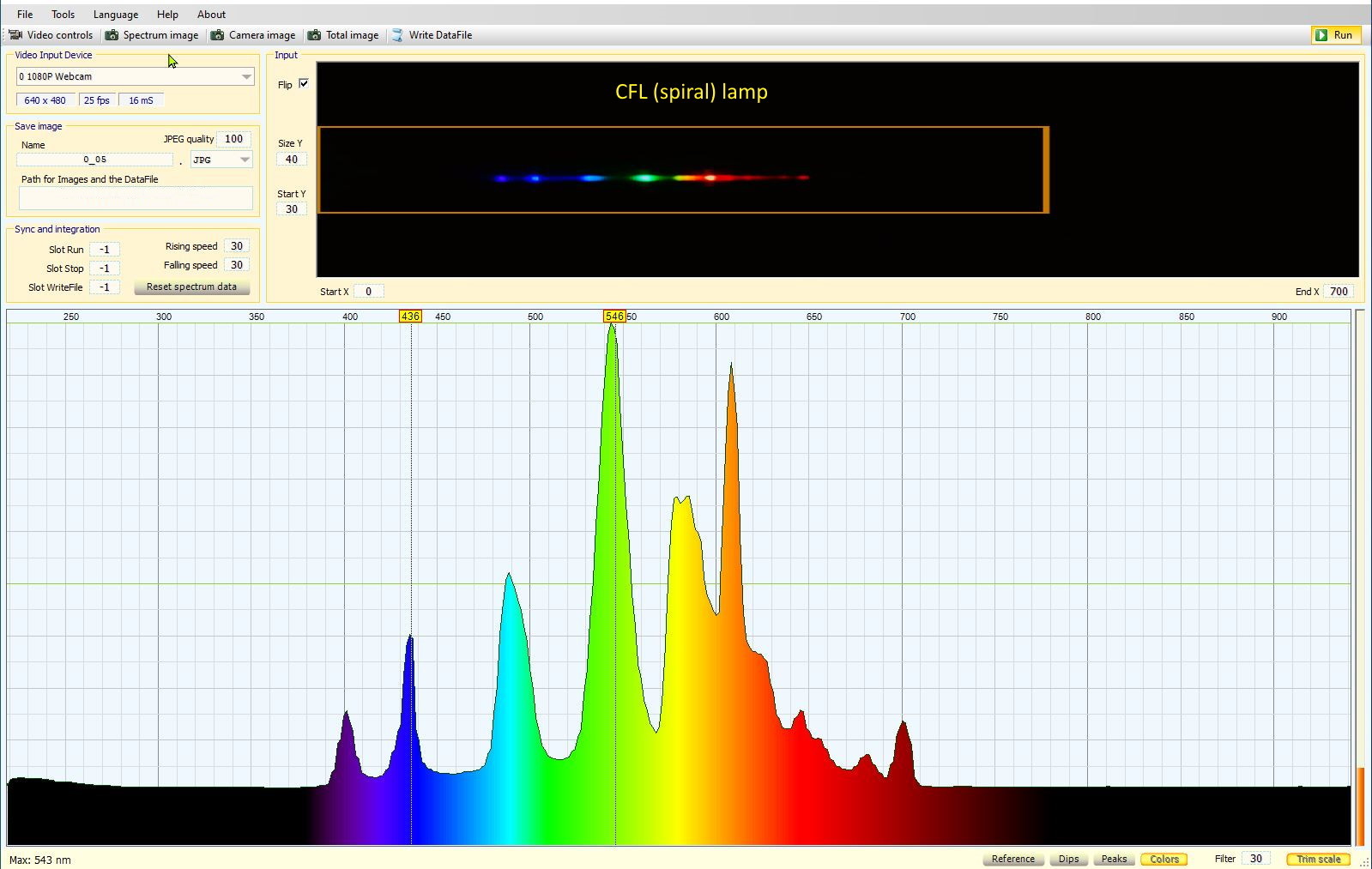Toggle the Colors display button

coord(1164,859)
